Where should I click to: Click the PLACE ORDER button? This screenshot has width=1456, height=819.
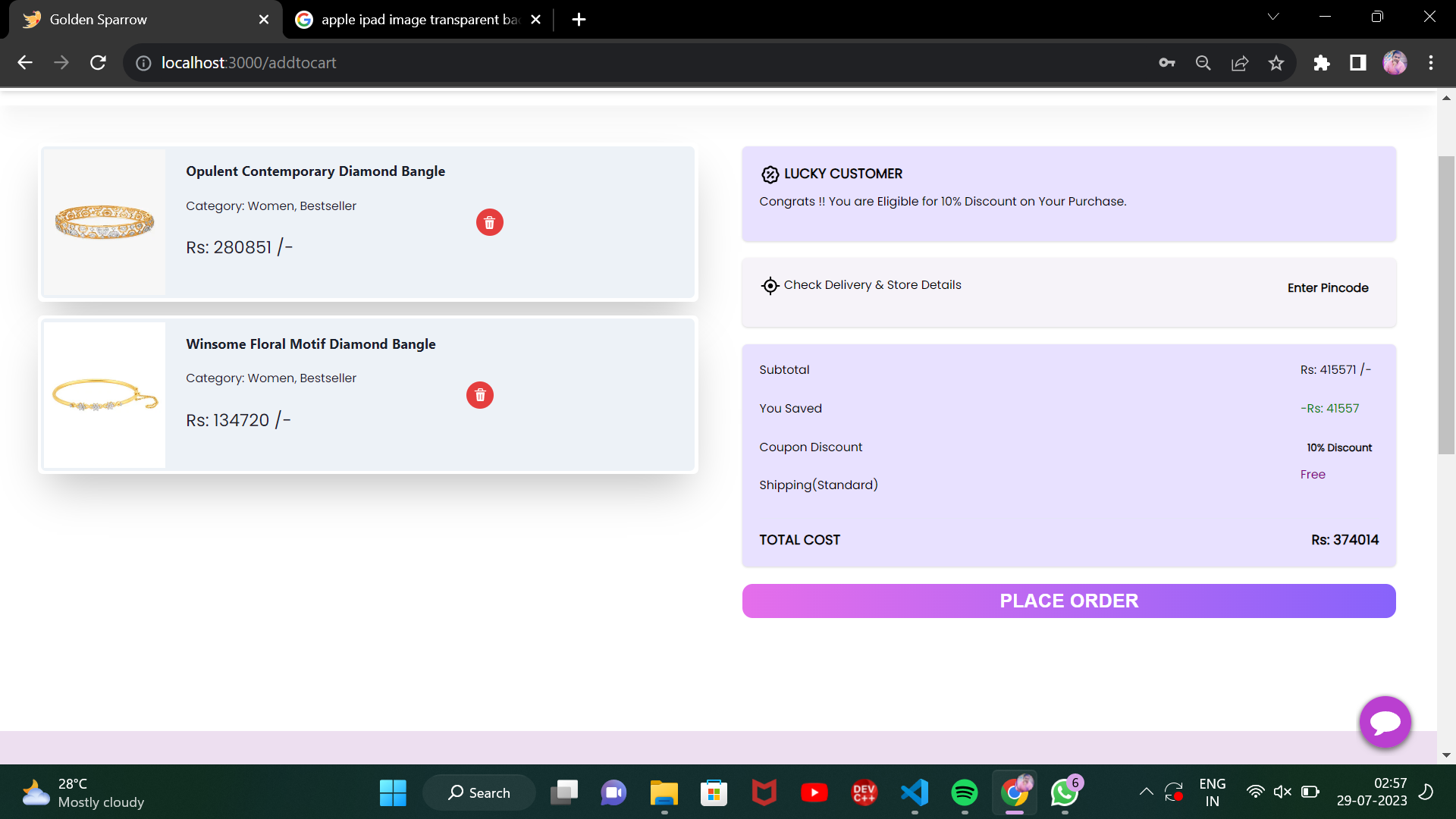point(1068,601)
